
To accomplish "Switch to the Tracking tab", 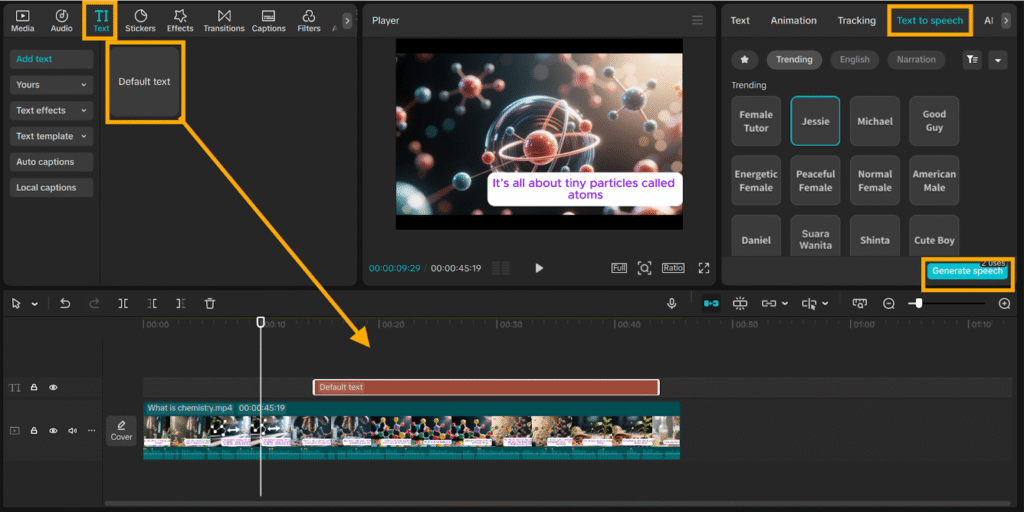I will pos(857,21).
